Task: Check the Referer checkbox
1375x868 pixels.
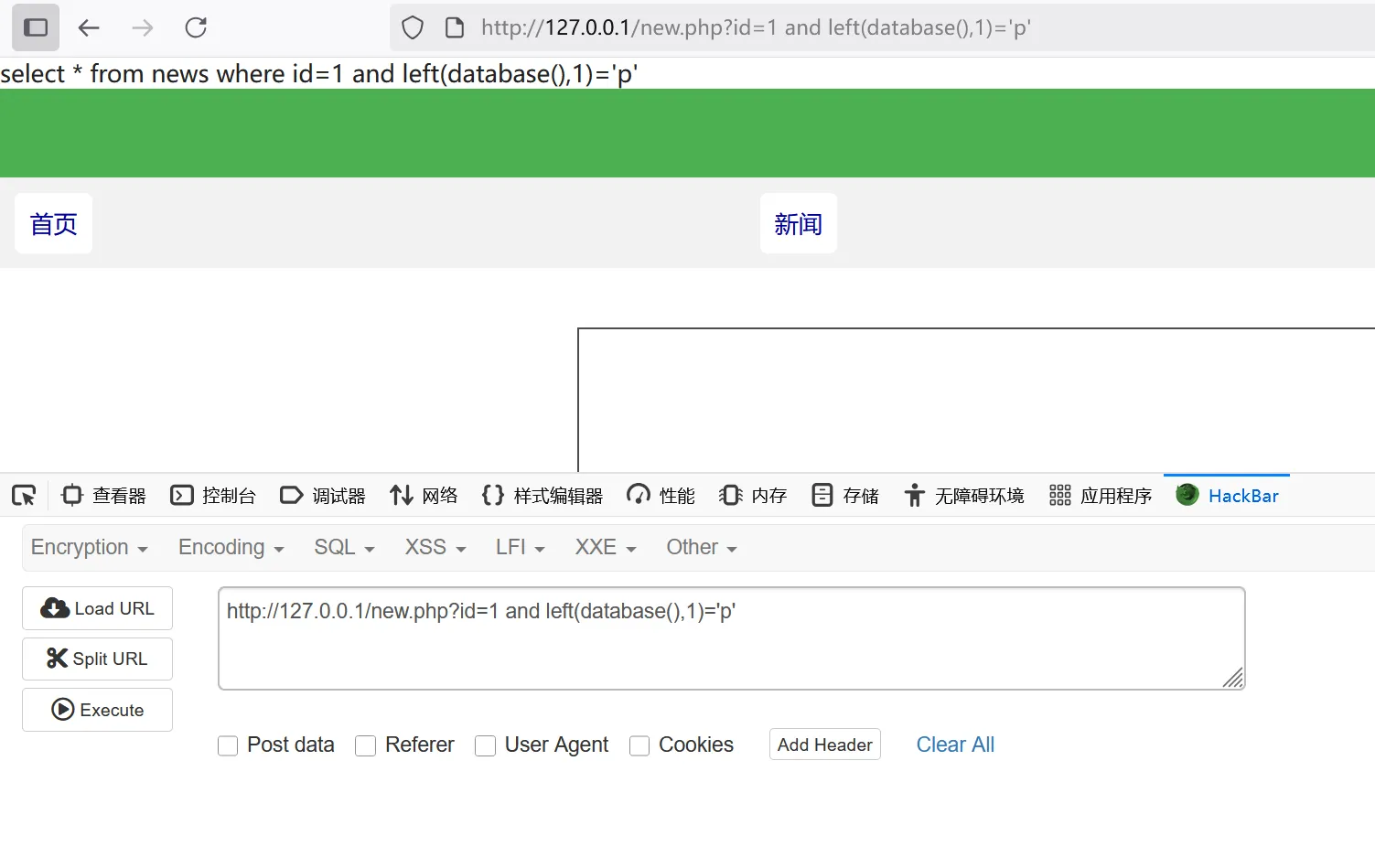Action: (x=366, y=746)
